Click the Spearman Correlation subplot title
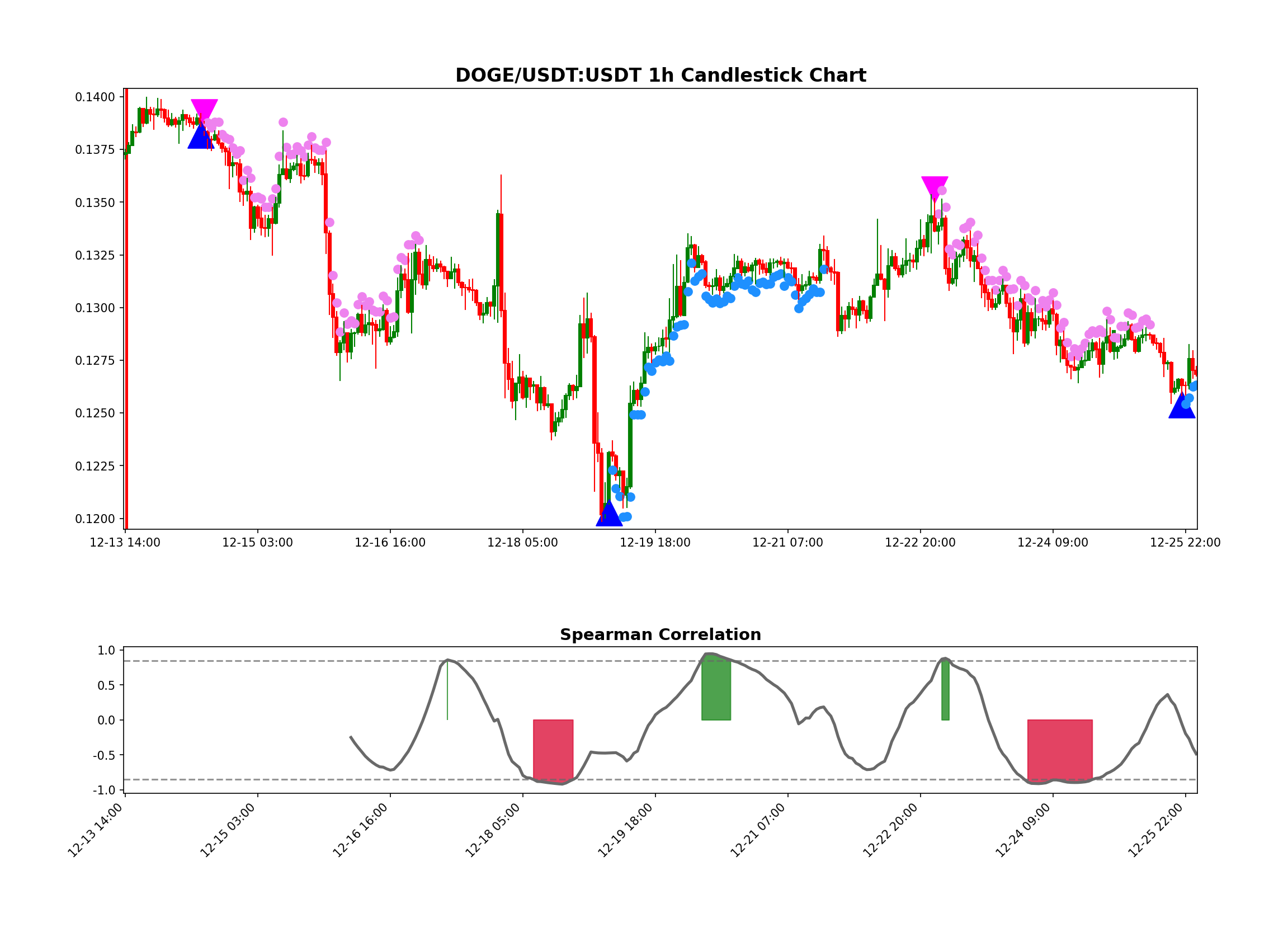Screen dimensions: 1288x927 660,635
